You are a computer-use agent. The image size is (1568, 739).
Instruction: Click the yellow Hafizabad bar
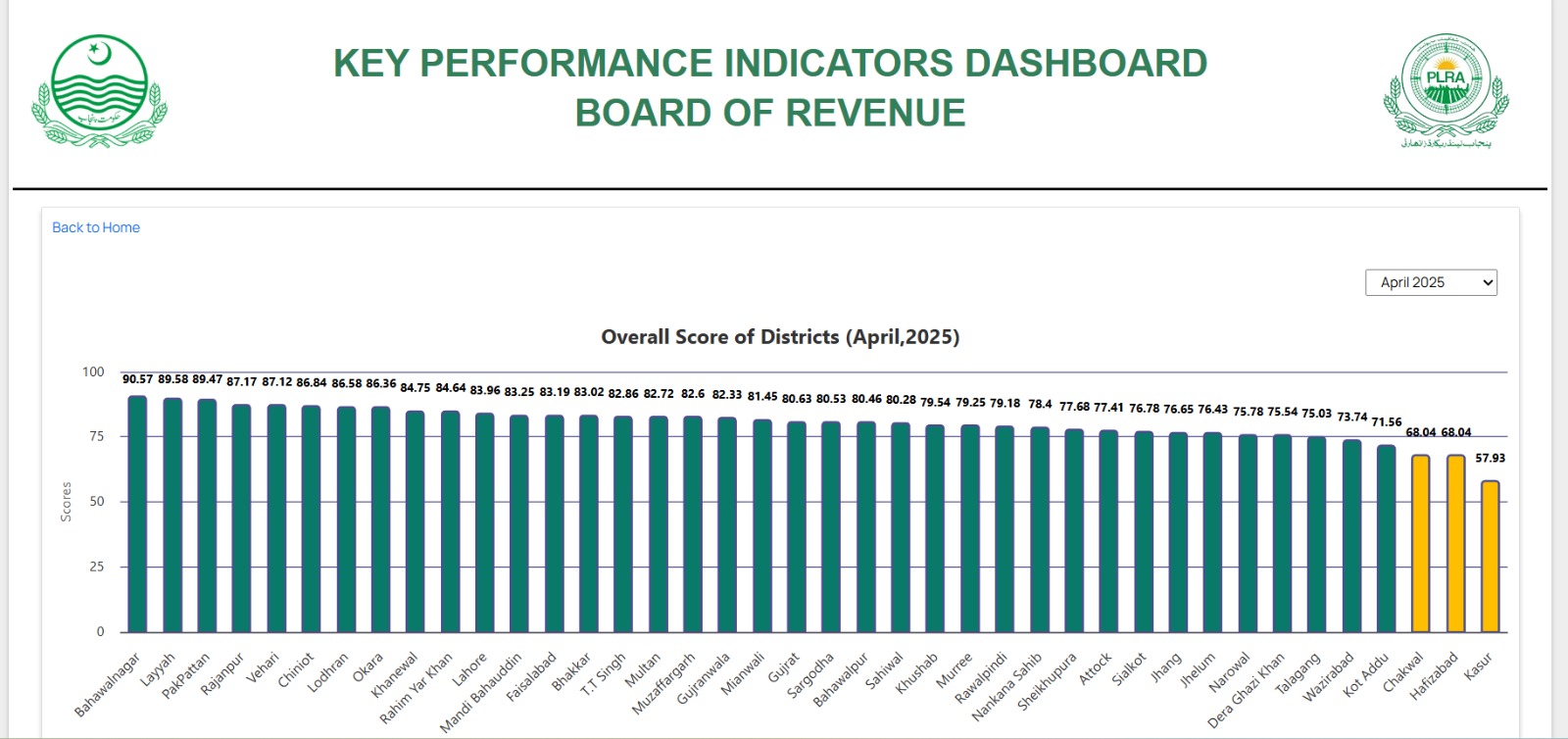[x=1455, y=544]
